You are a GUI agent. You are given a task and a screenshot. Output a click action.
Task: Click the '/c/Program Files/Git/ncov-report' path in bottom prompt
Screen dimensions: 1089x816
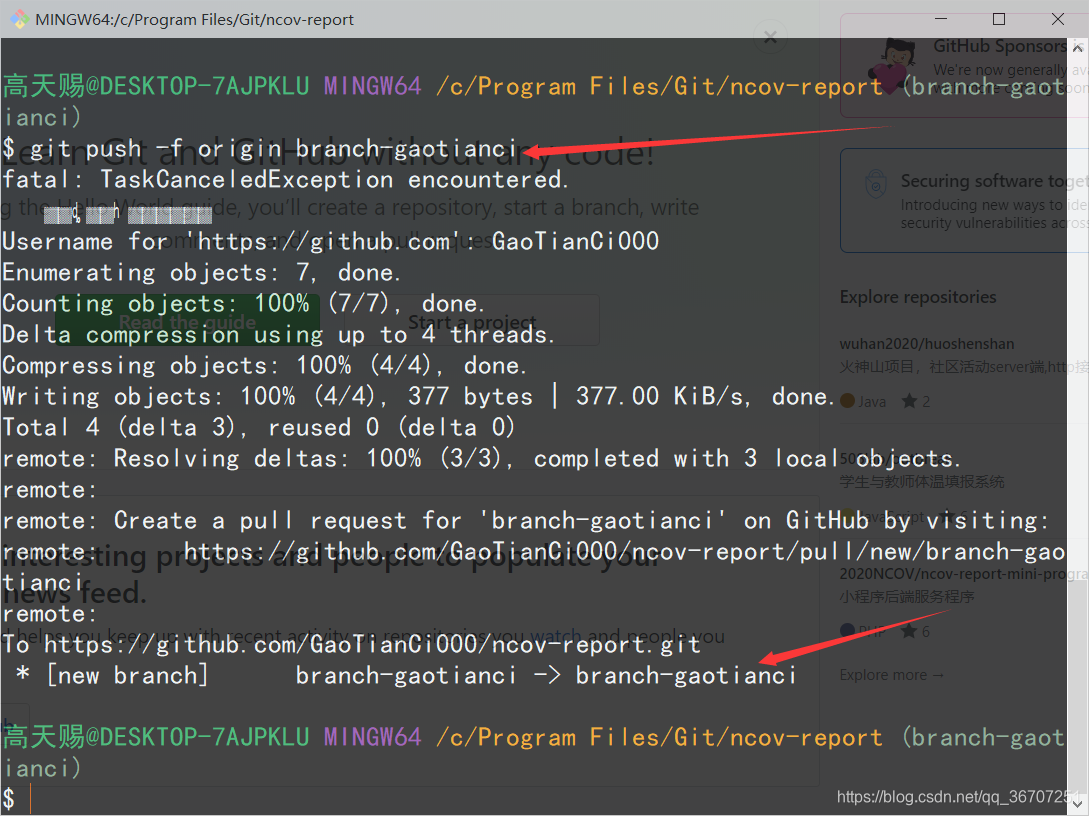tap(658, 737)
